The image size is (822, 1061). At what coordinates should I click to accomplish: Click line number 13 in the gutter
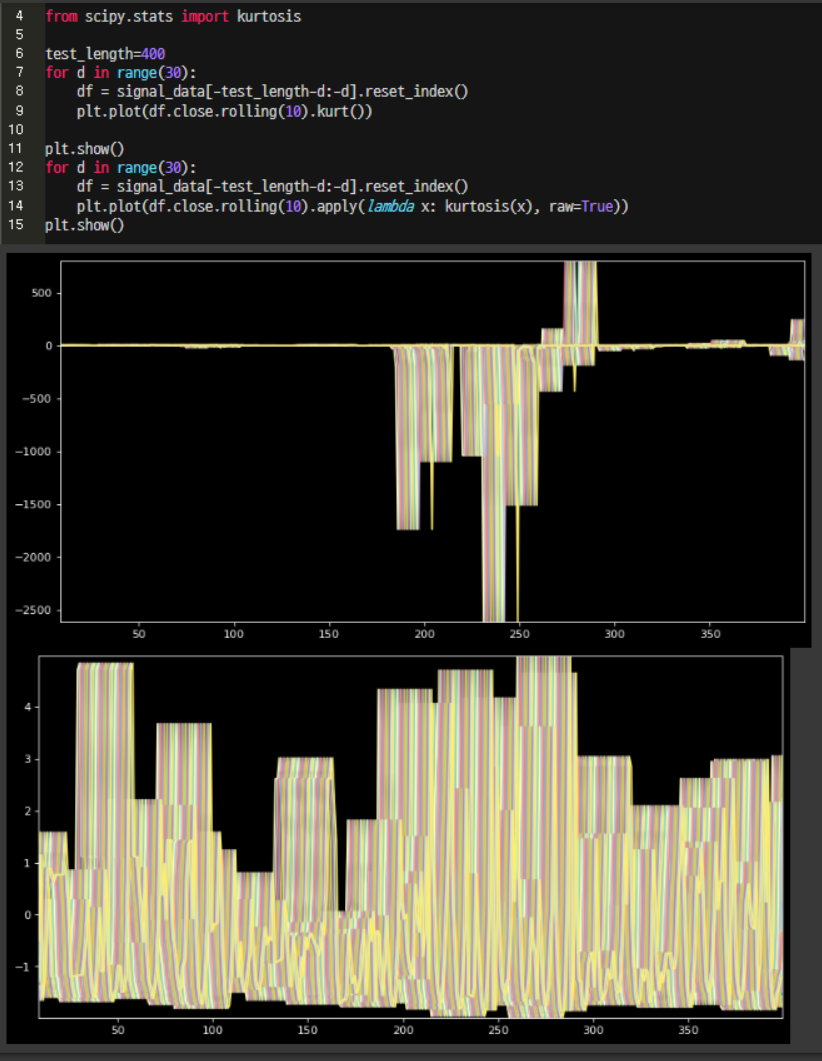[16, 186]
